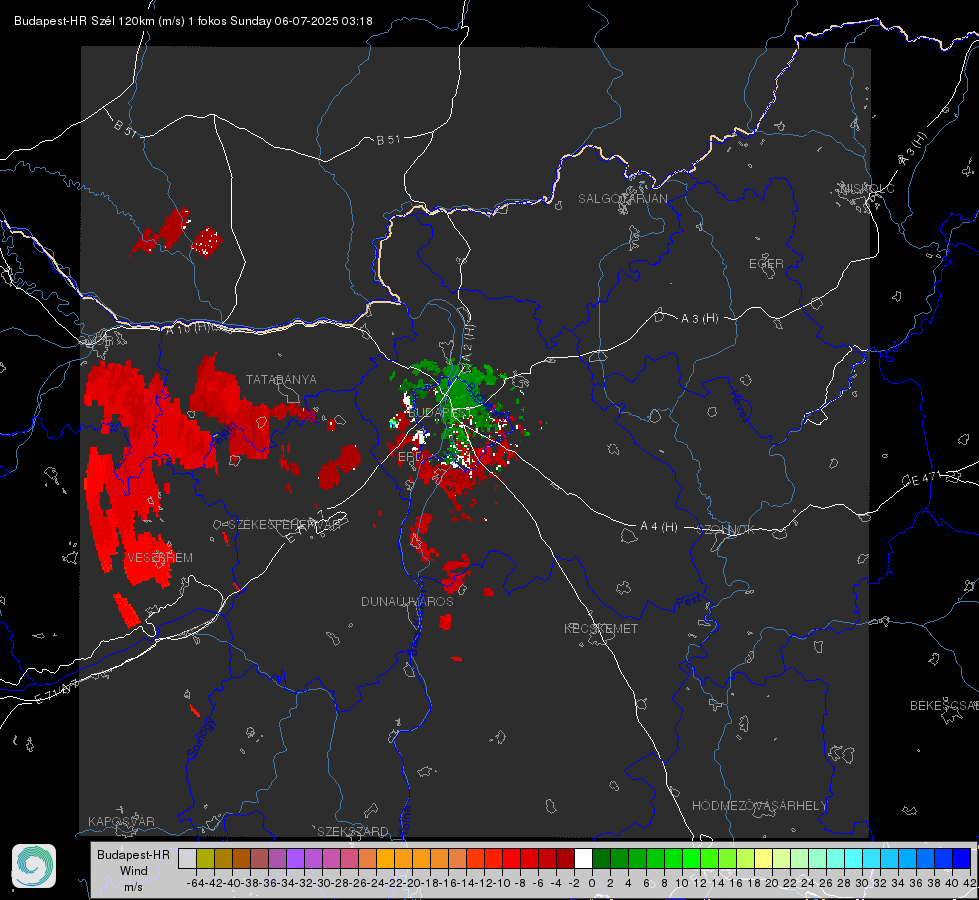Click the TATABANYA city label
This screenshot has width=979, height=900.
point(282,380)
